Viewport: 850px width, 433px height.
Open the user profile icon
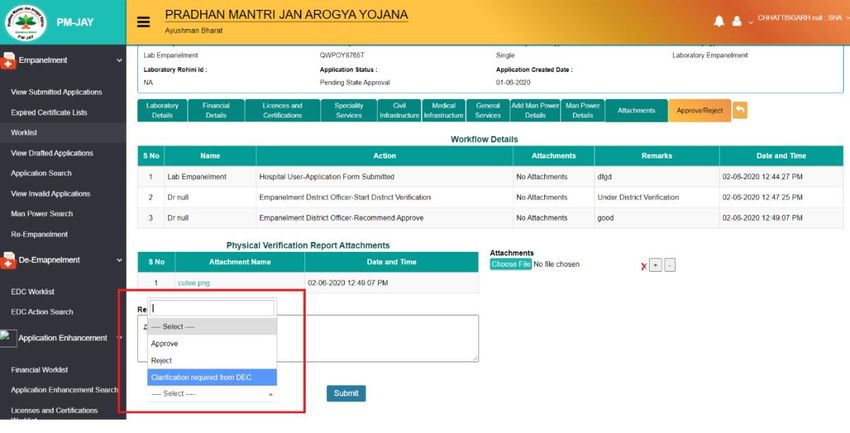737,22
